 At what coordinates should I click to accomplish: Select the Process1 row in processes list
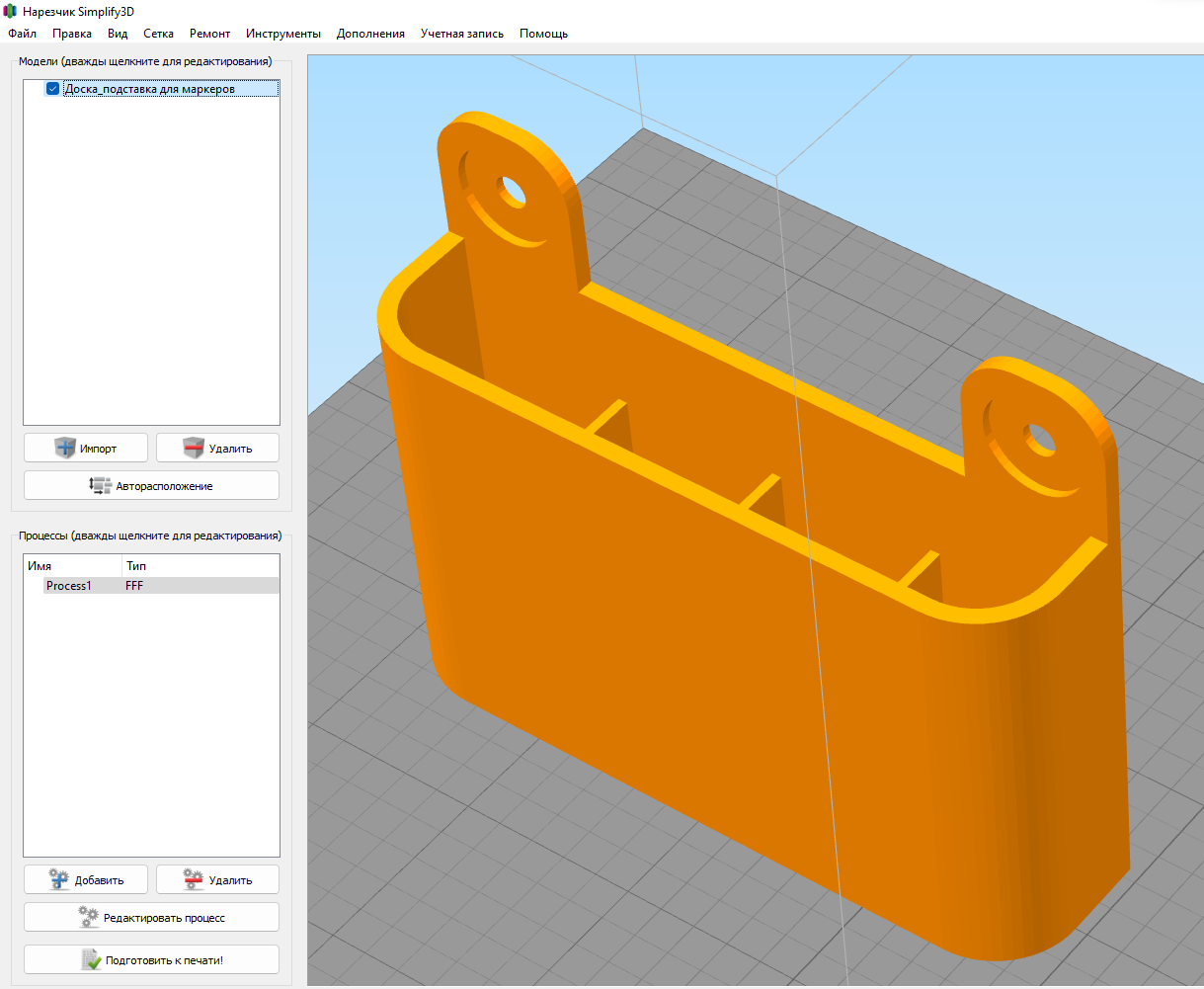tap(69, 586)
